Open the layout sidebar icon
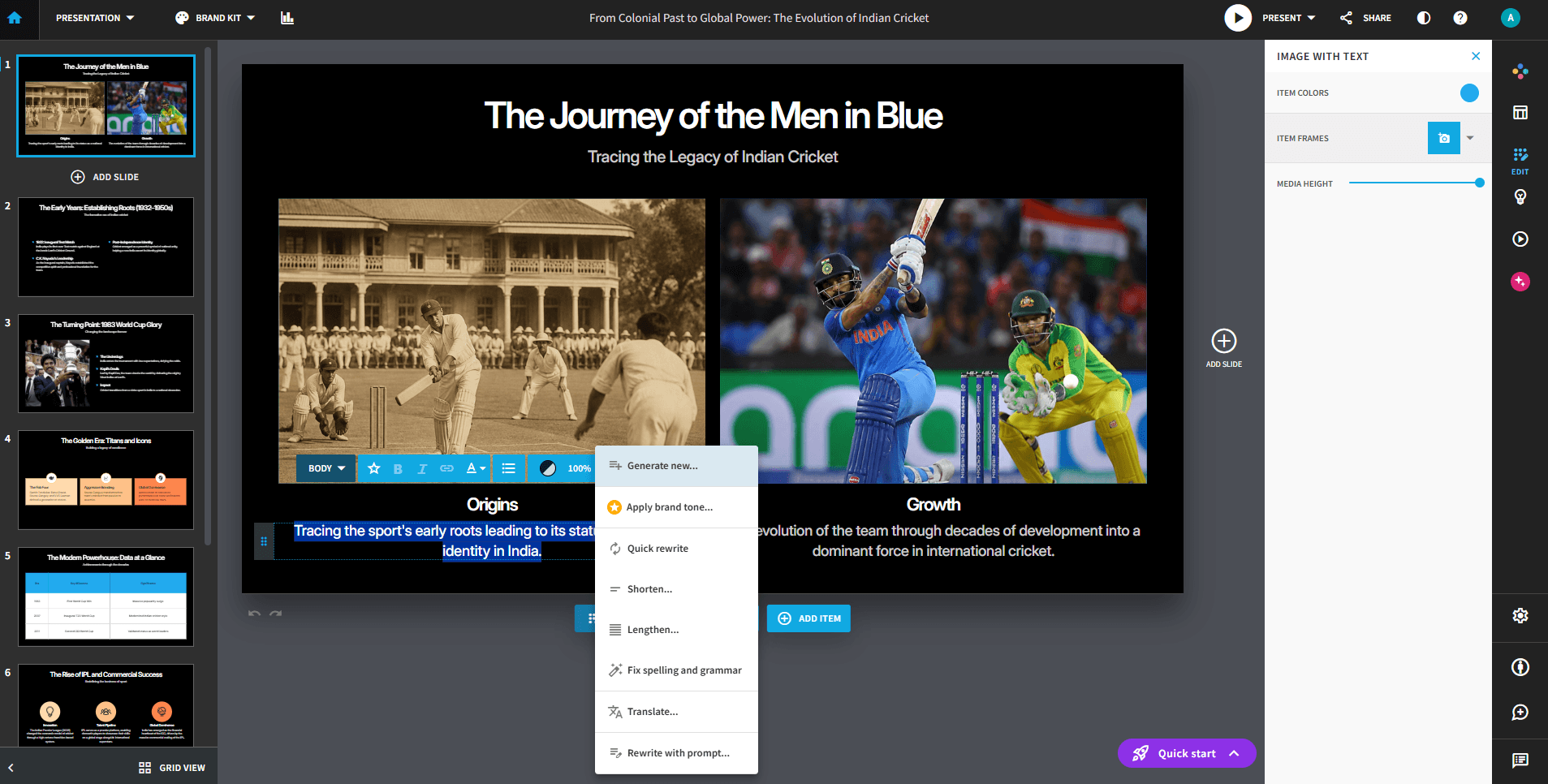Screen dimensions: 1548x784 coord(1520,113)
